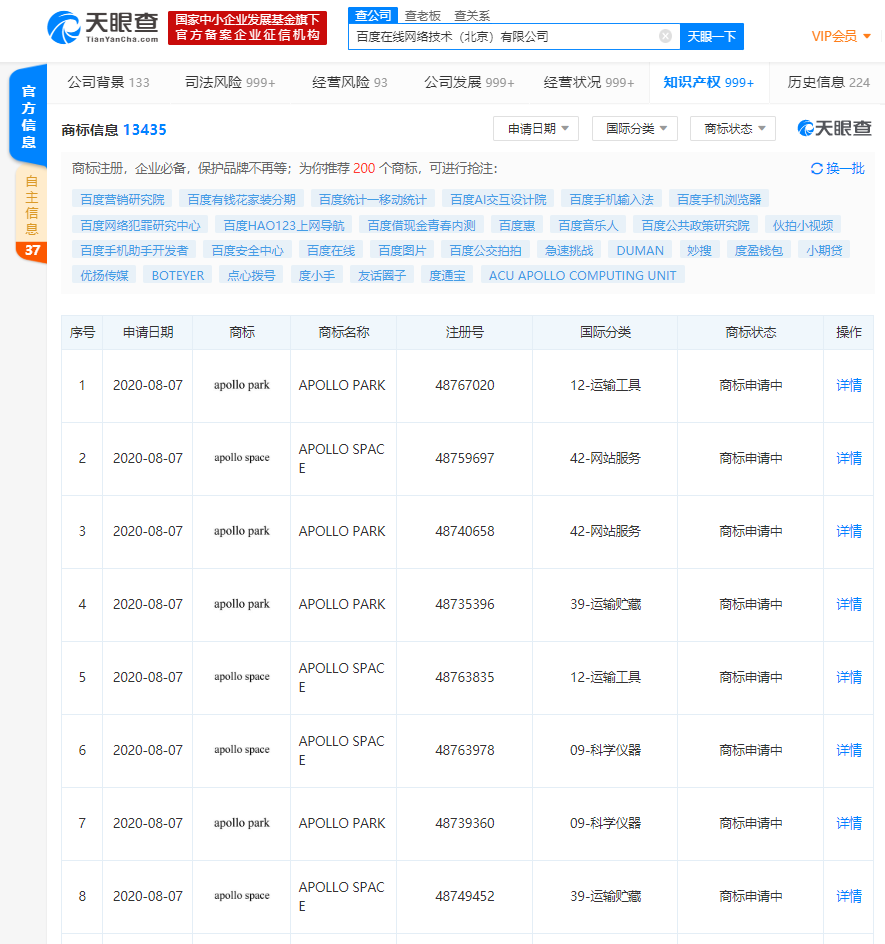
Task: Click registration number 48767020
Action: 465,385
